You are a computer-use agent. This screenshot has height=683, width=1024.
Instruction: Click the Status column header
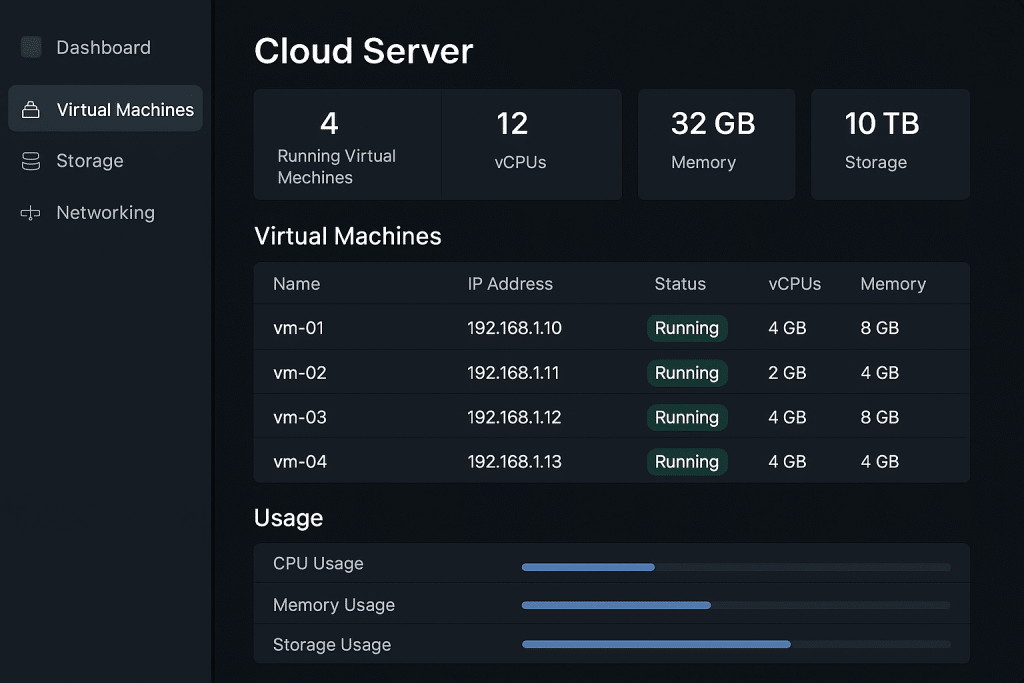click(x=680, y=284)
